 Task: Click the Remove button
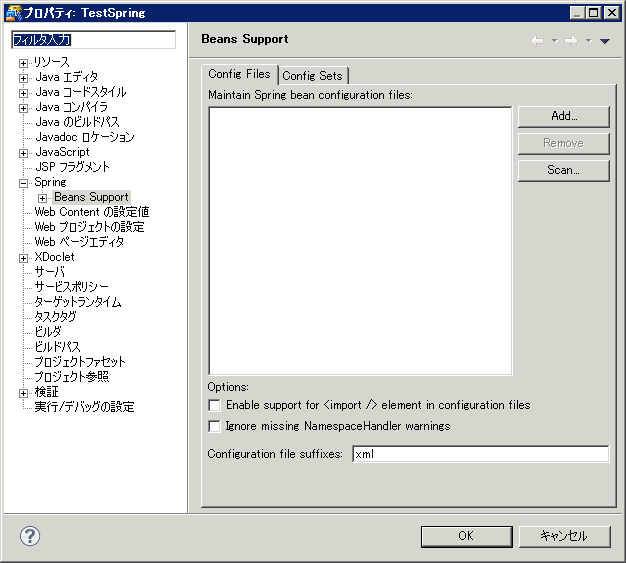[564, 143]
